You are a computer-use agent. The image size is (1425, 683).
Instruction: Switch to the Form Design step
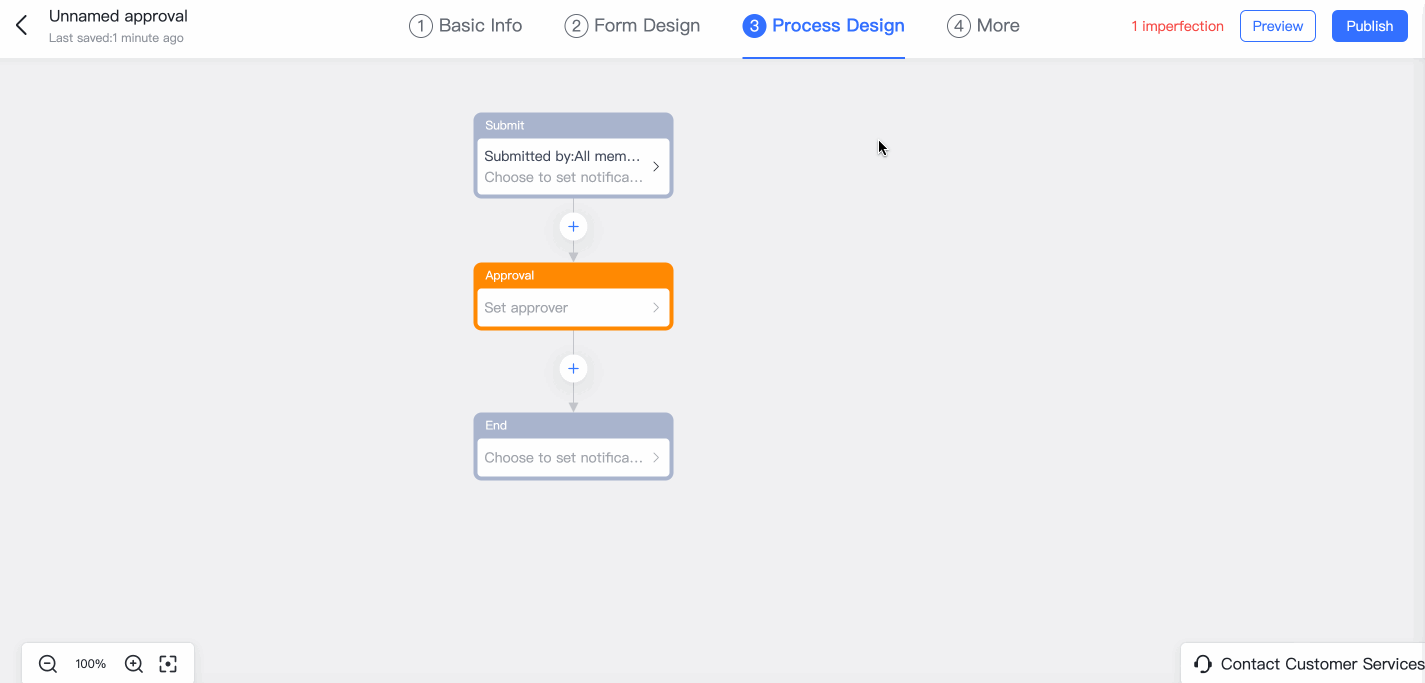point(631,25)
